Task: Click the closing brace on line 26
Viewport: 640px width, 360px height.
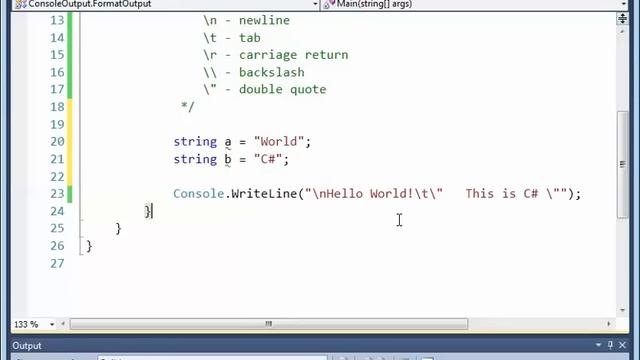Action: (89, 246)
